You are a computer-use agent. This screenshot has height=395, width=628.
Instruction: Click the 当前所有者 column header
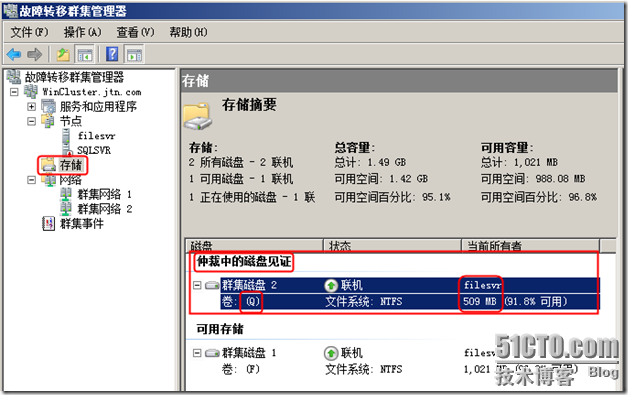click(x=531, y=246)
